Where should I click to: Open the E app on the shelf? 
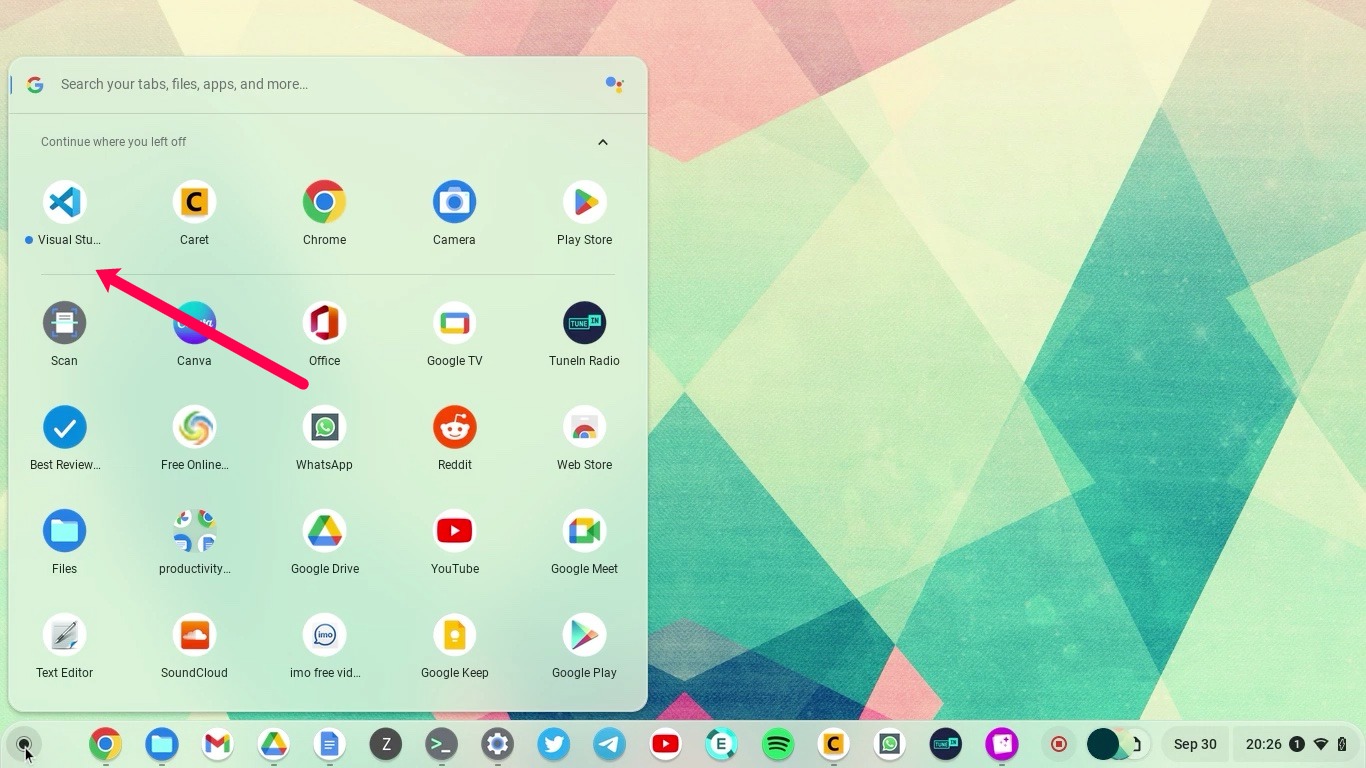tap(721, 744)
